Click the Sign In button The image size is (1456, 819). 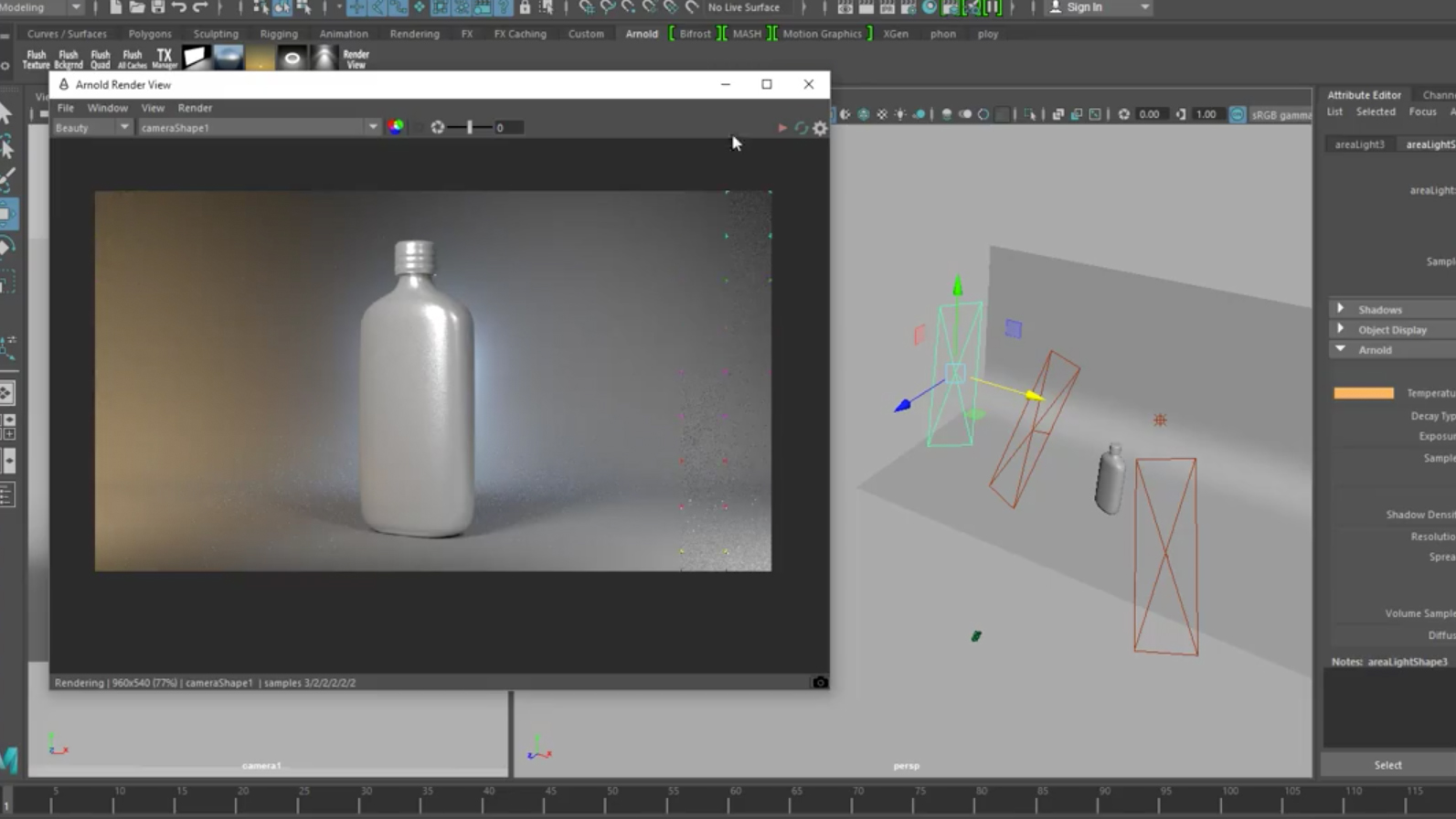pos(1084,7)
